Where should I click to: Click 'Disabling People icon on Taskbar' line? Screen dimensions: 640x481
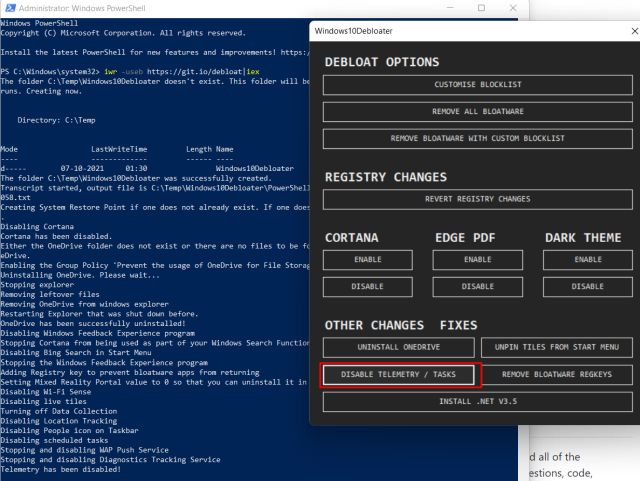pyautogui.click(x=69, y=431)
